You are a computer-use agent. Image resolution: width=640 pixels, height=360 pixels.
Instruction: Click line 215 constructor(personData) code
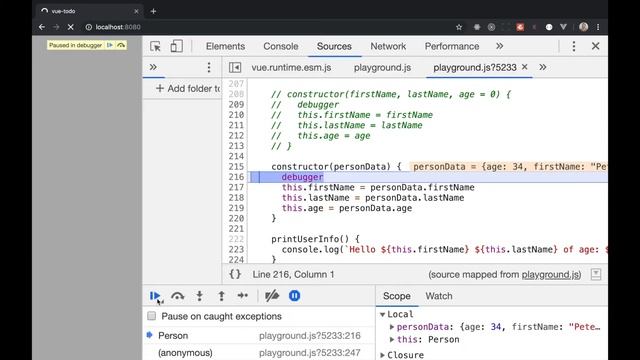click(336, 167)
